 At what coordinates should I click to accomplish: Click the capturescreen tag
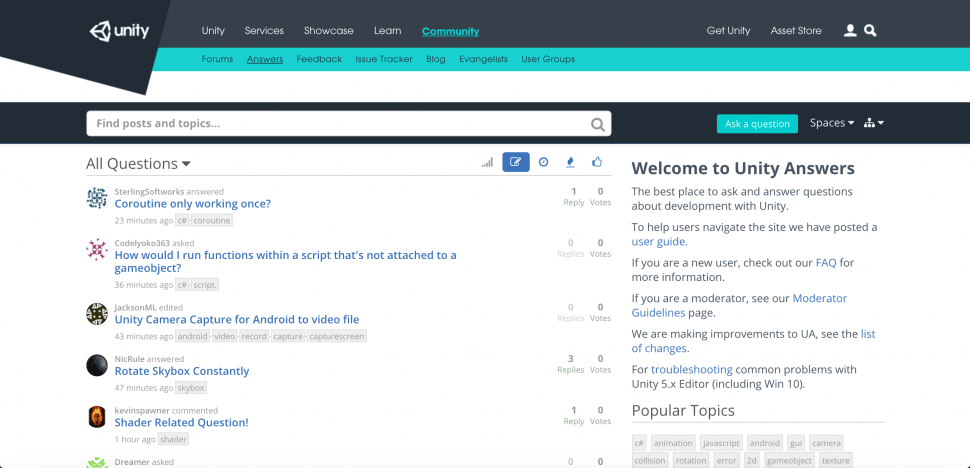click(337, 336)
